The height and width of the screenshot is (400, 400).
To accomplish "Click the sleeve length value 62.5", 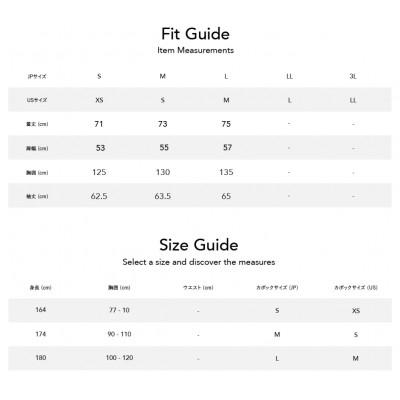I will coord(99,196).
